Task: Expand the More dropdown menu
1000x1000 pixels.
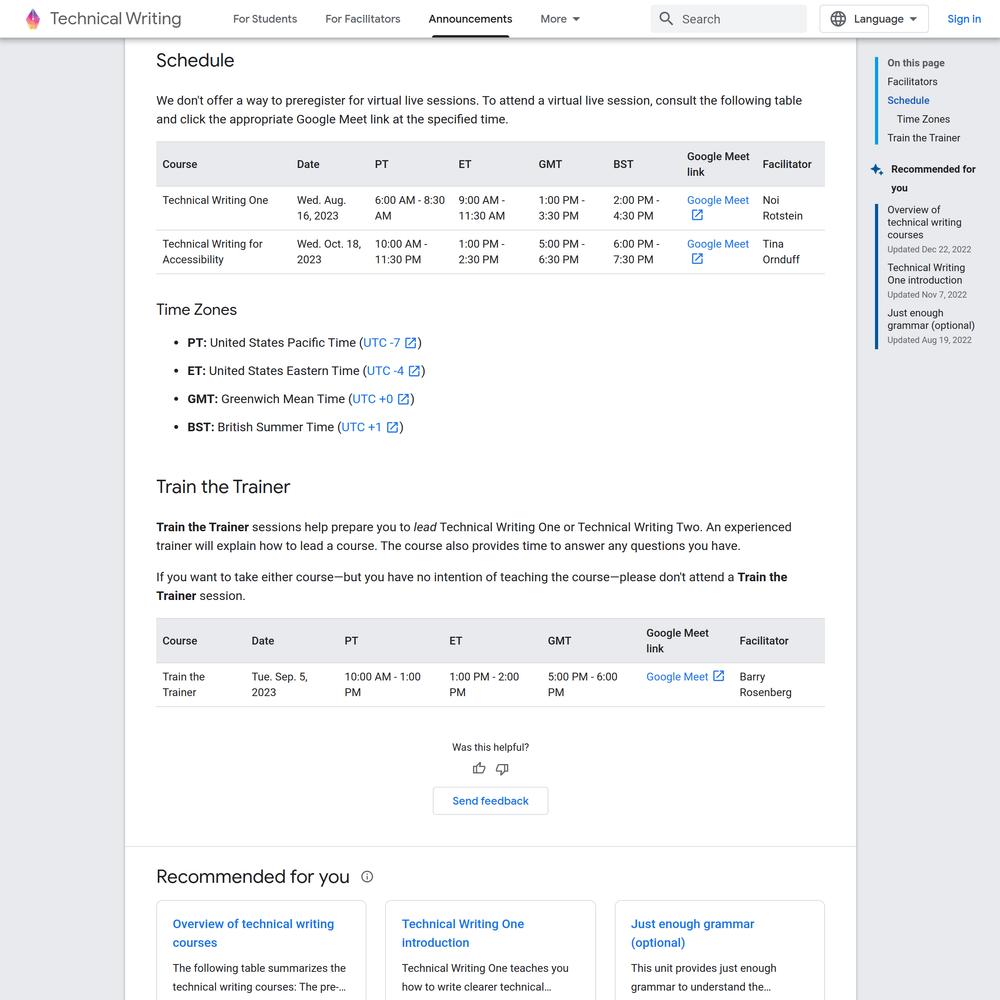Action: tap(560, 19)
